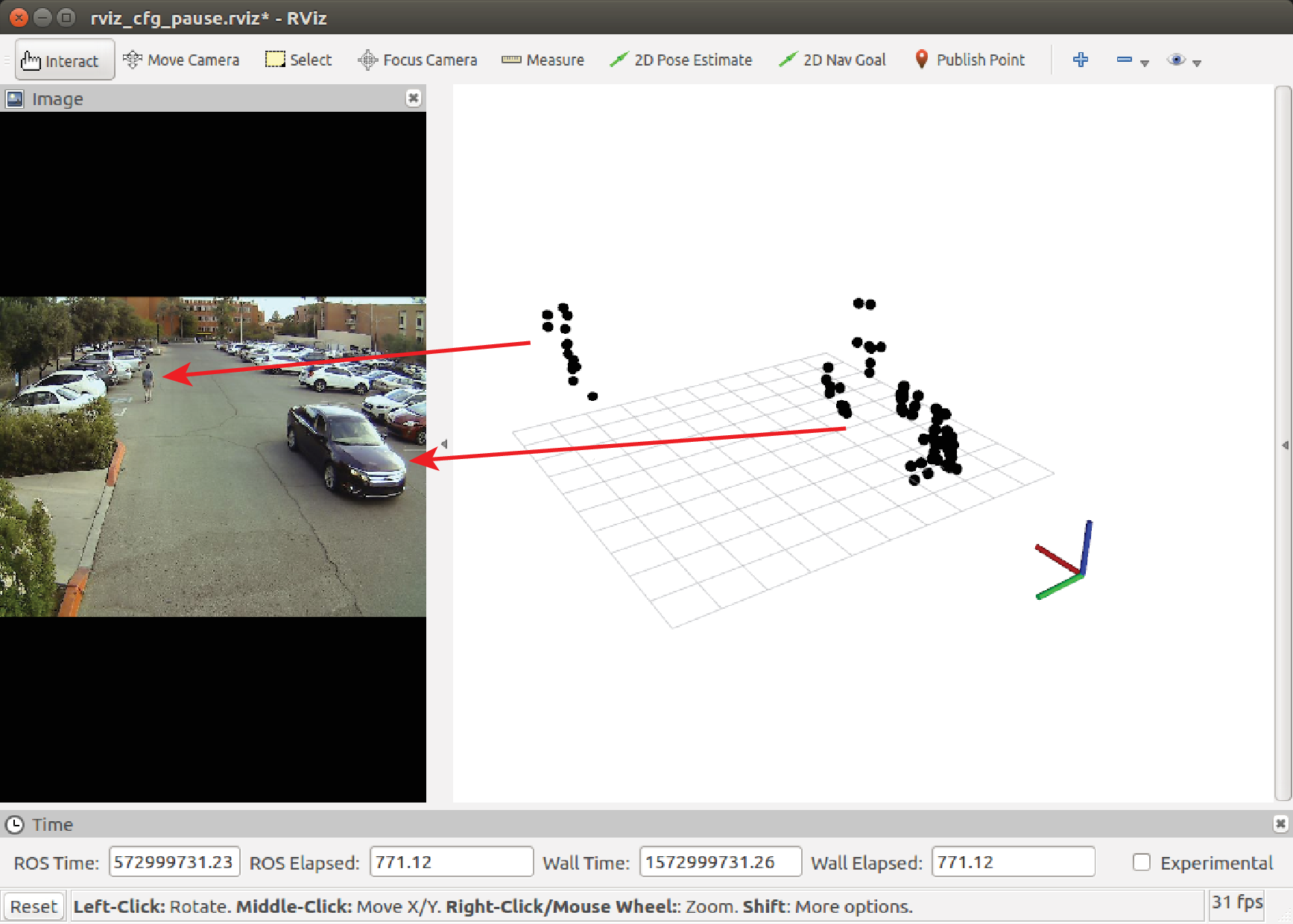Minimize the RViz window

(x=43, y=17)
